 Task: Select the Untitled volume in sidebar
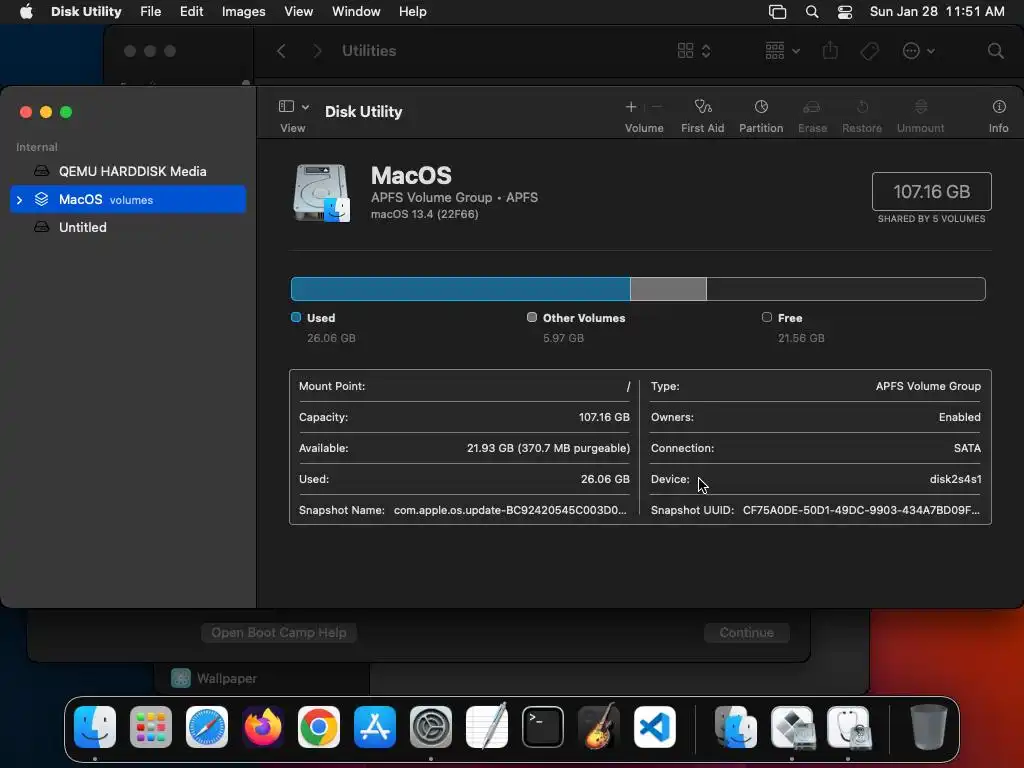(128, 227)
